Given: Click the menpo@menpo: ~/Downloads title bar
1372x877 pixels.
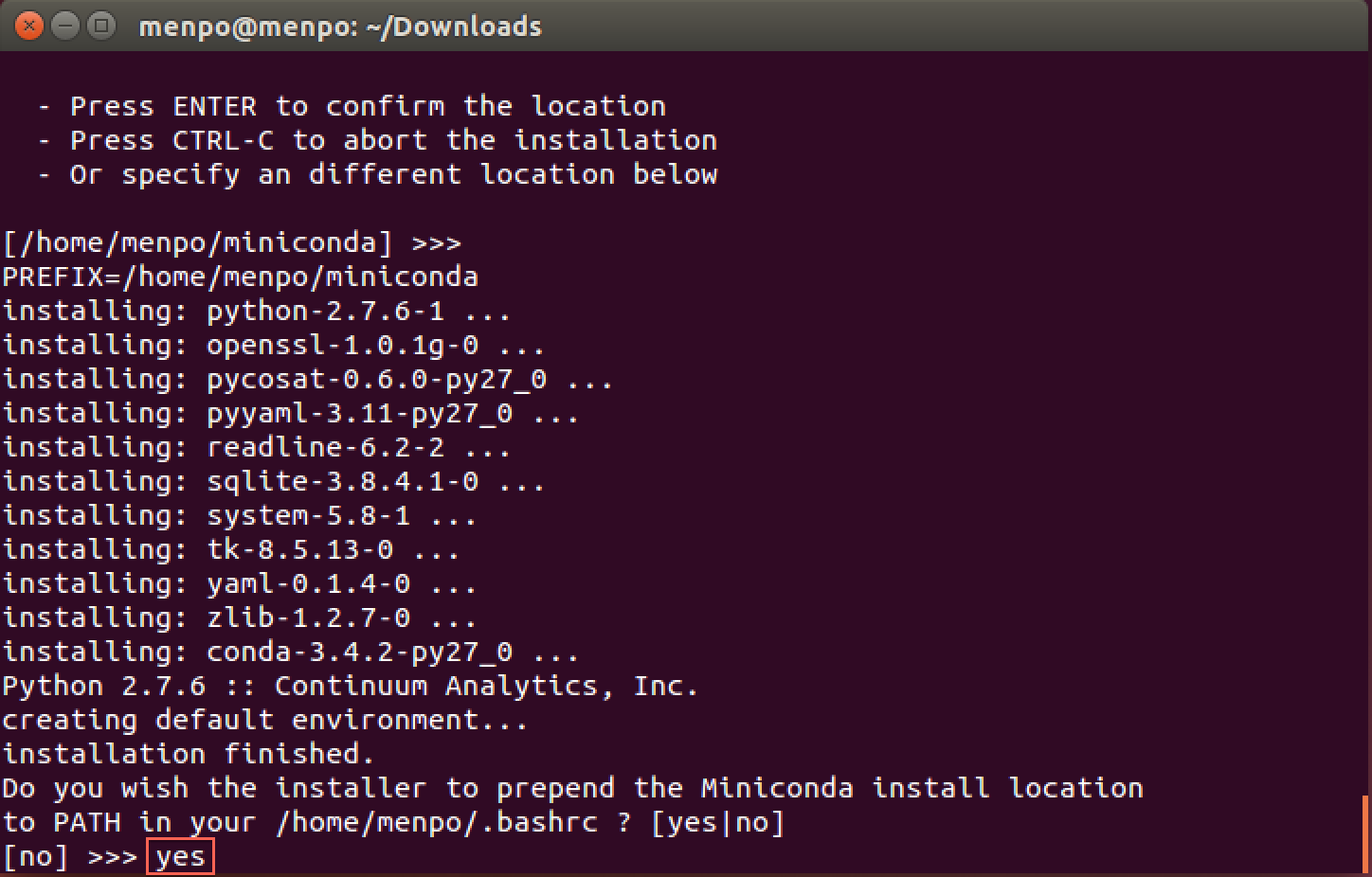Looking at the screenshot, I should coord(341,26).
